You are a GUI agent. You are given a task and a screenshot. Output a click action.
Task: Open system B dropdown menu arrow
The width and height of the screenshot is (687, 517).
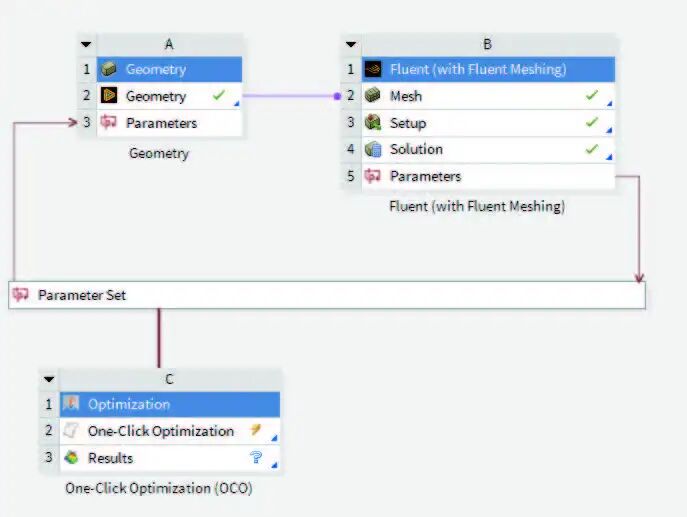pos(351,44)
